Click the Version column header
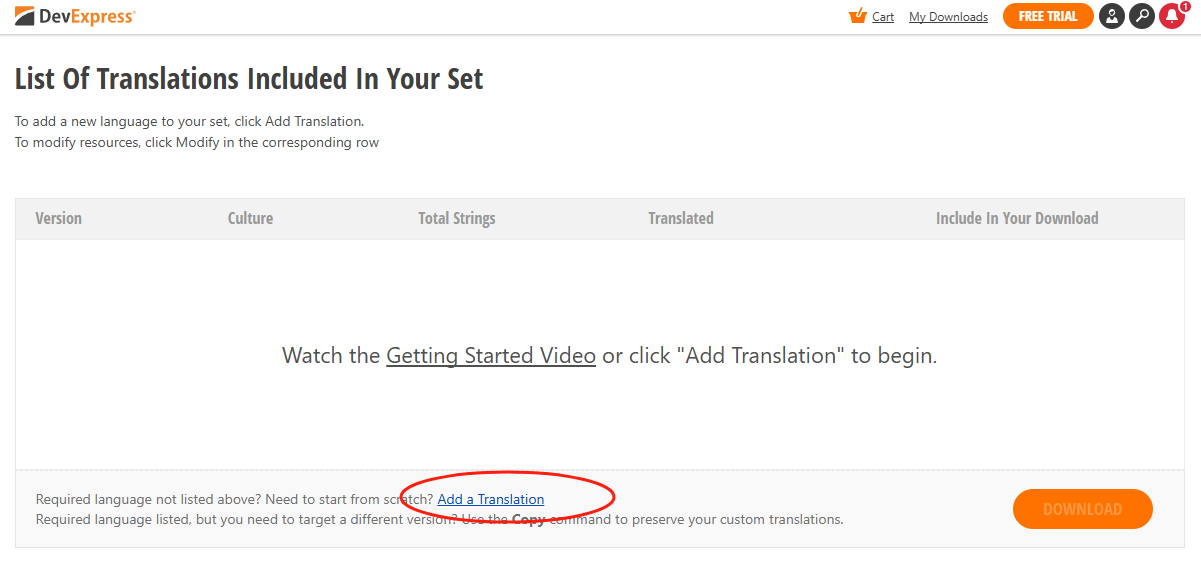 59,218
